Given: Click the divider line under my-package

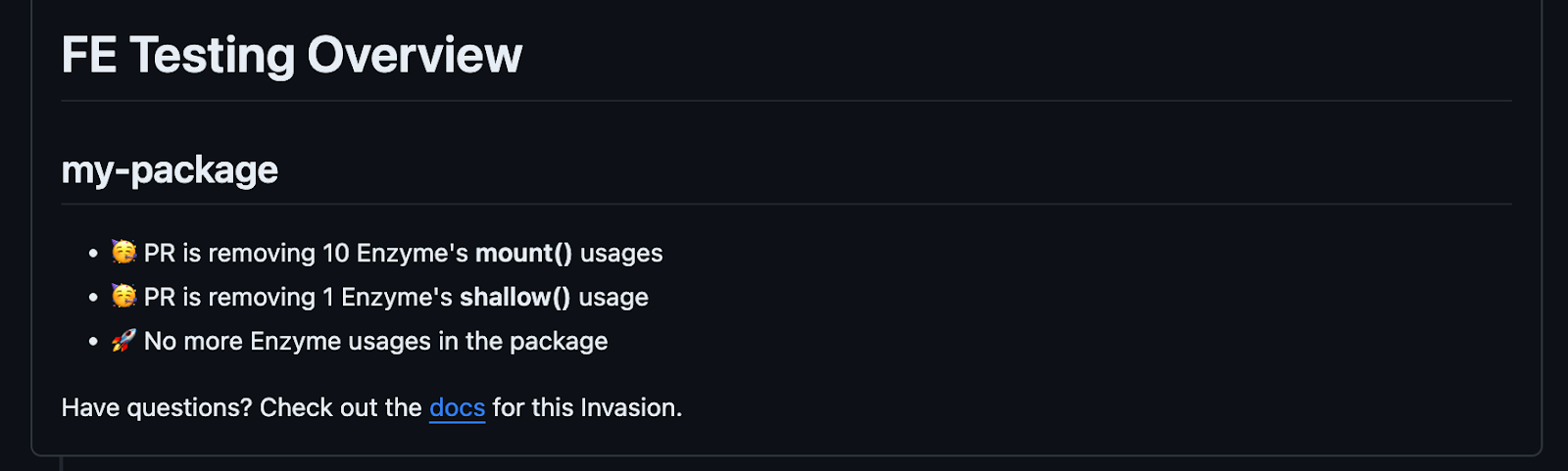Looking at the screenshot, I should coord(786,205).
